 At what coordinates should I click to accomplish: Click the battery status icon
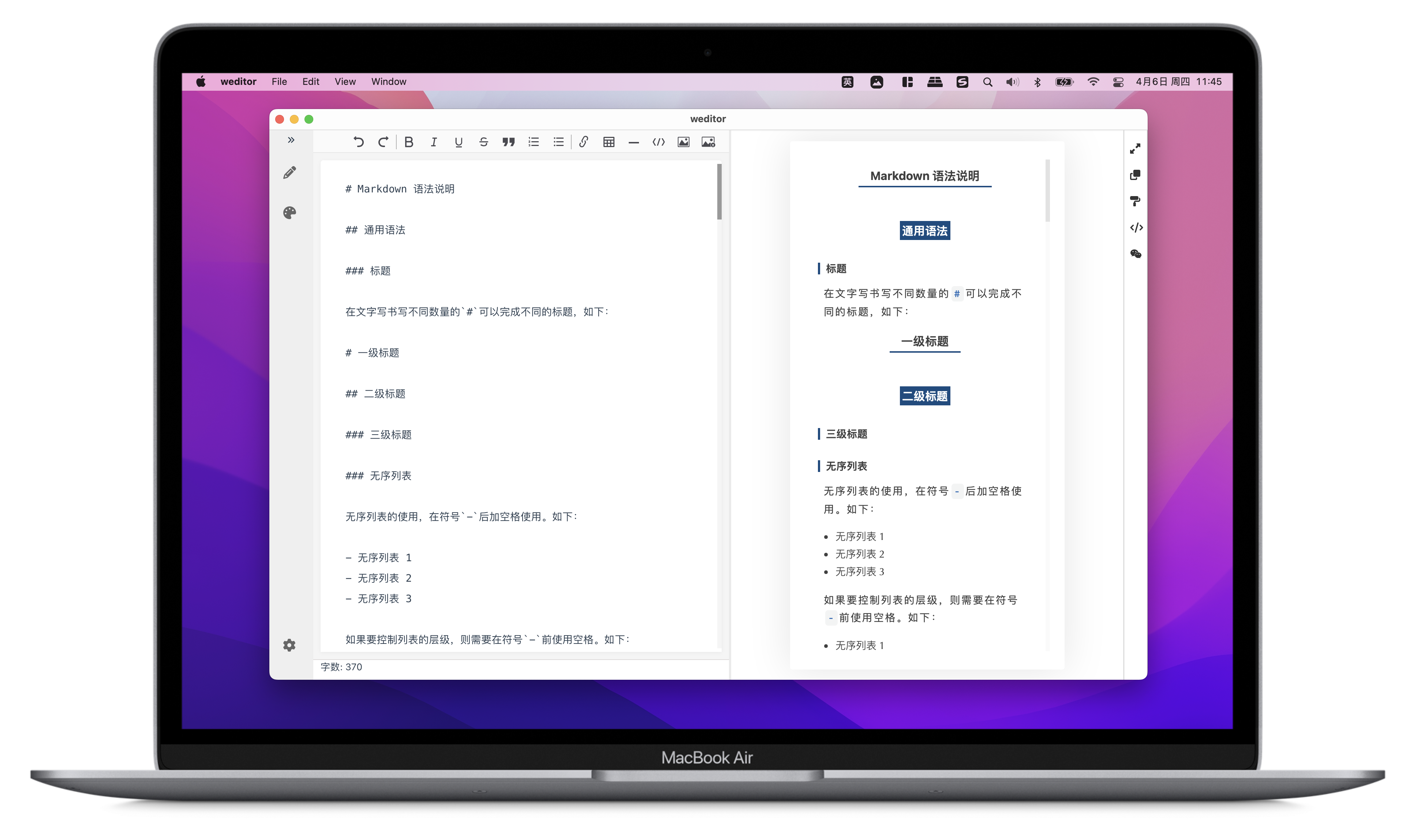[1064, 82]
